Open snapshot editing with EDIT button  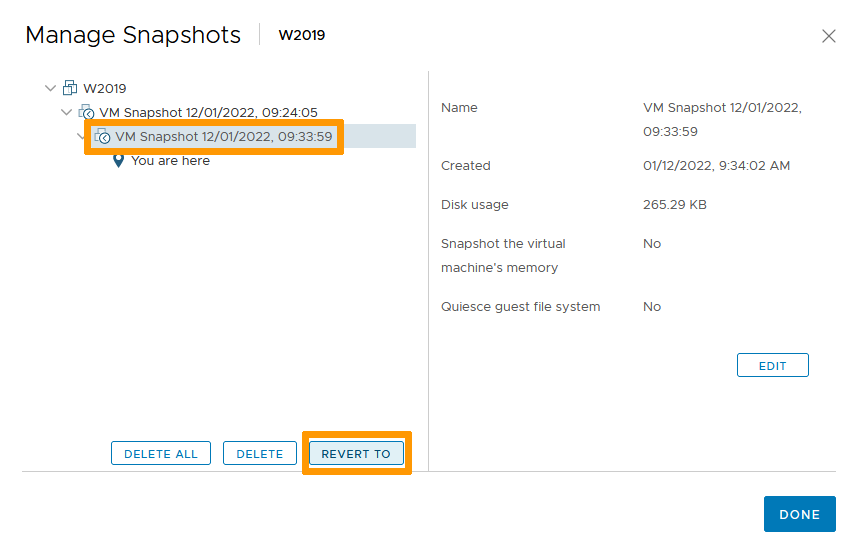[772, 365]
